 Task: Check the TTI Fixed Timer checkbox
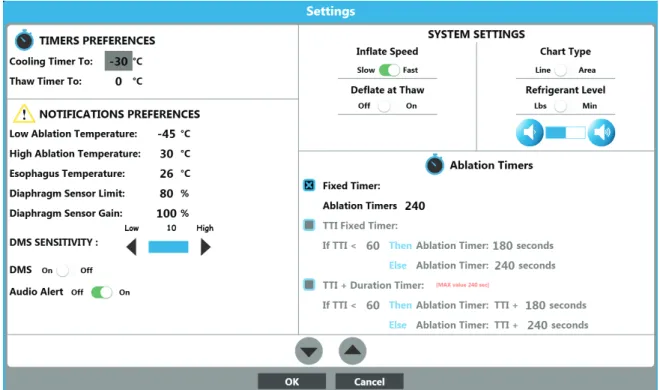(309, 225)
